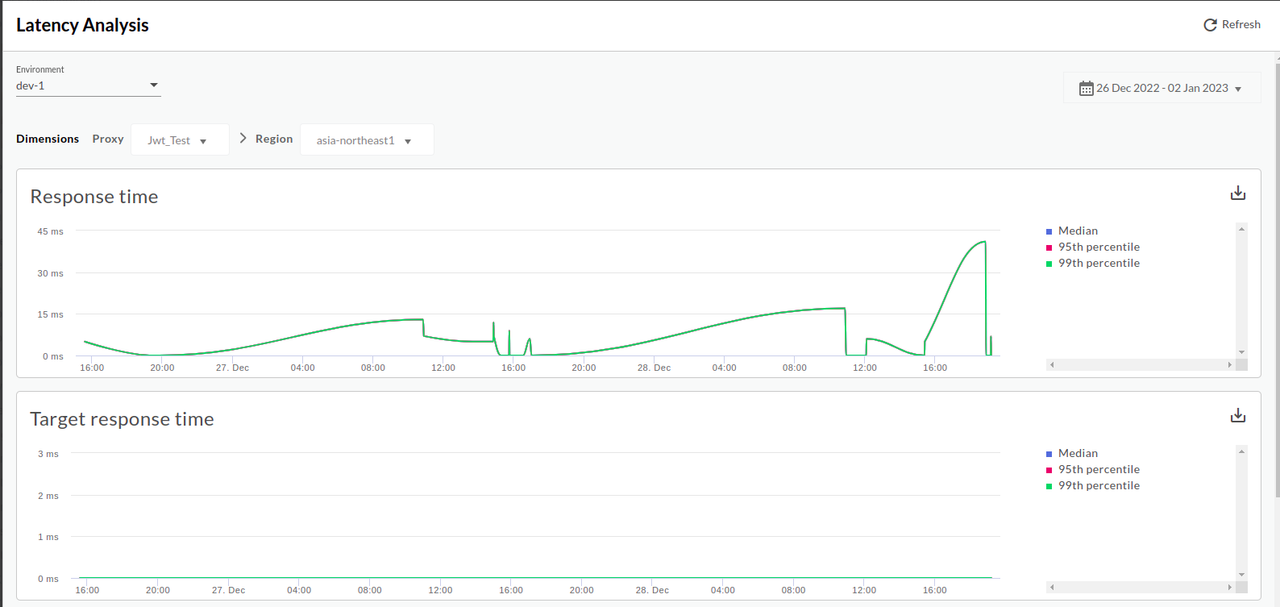Click blue Median swatch in Response time legend

[1048, 231]
